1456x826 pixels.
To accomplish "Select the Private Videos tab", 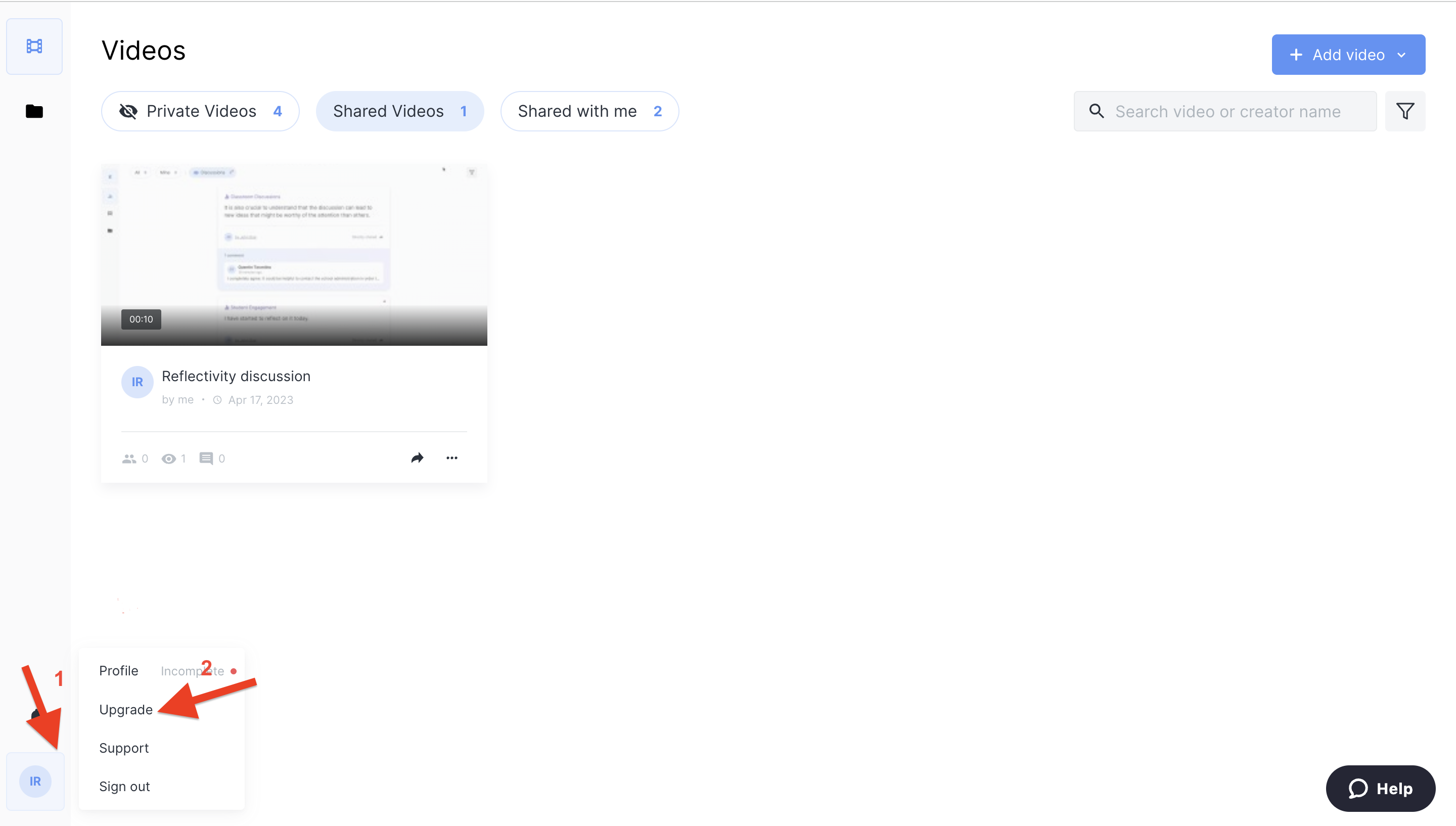I will 200,111.
